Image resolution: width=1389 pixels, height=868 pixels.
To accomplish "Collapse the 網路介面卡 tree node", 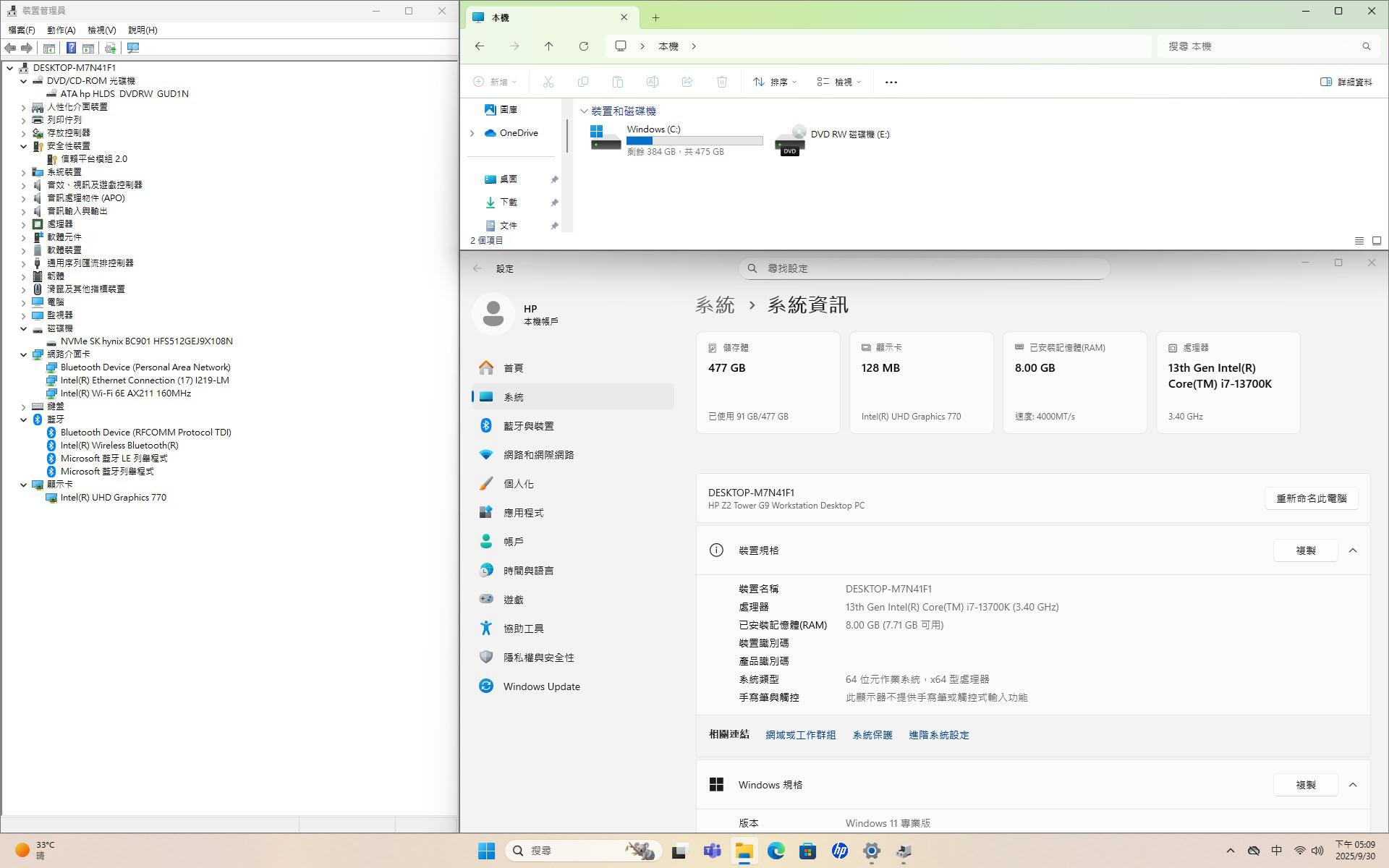I will pyautogui.click(x=23, y=354).
